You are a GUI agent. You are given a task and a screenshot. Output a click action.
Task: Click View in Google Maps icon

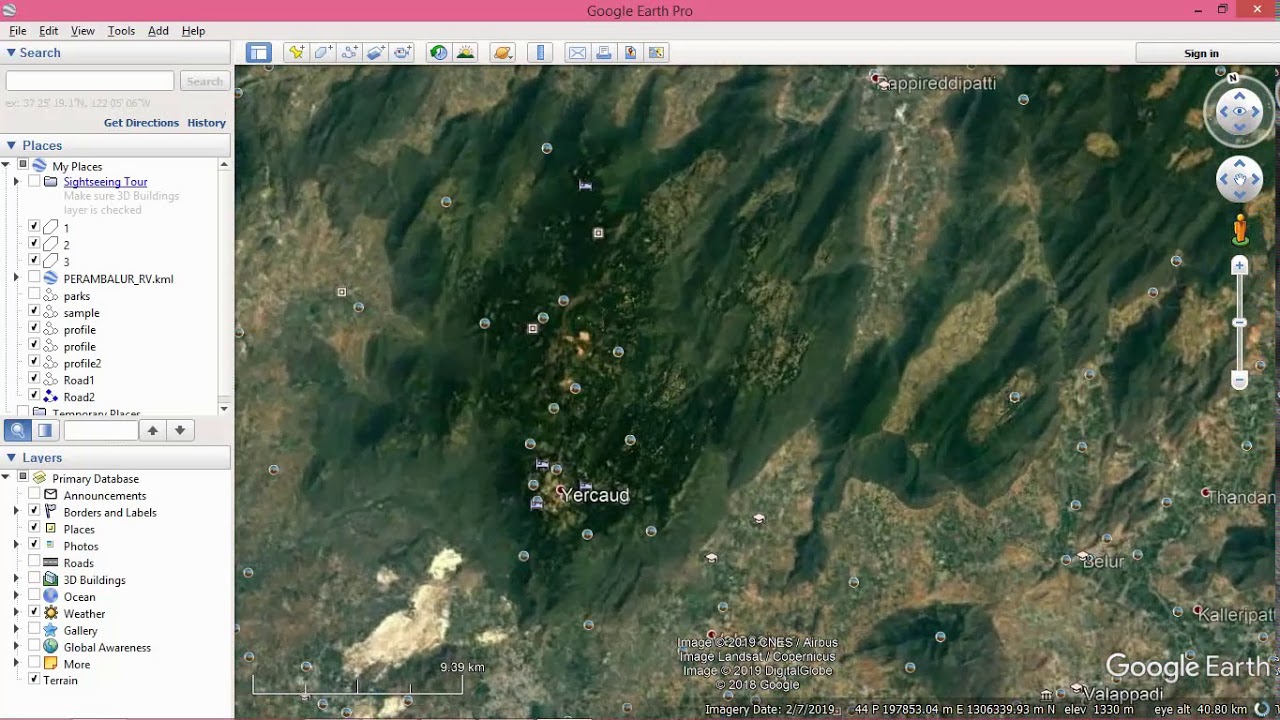click(x=656, y=53)
